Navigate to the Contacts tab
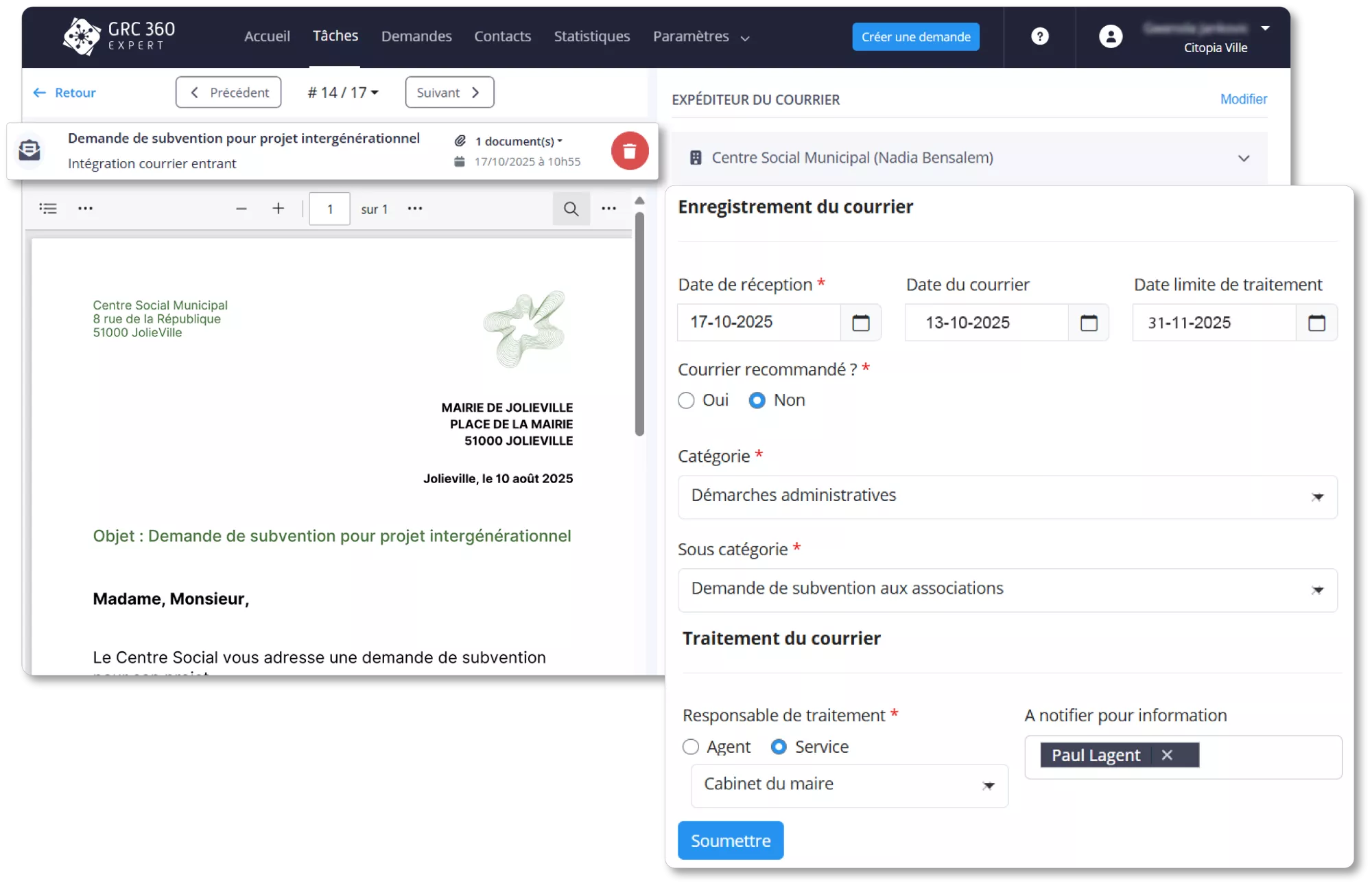This screenshot has height=886, width=1372. [502, 36]
